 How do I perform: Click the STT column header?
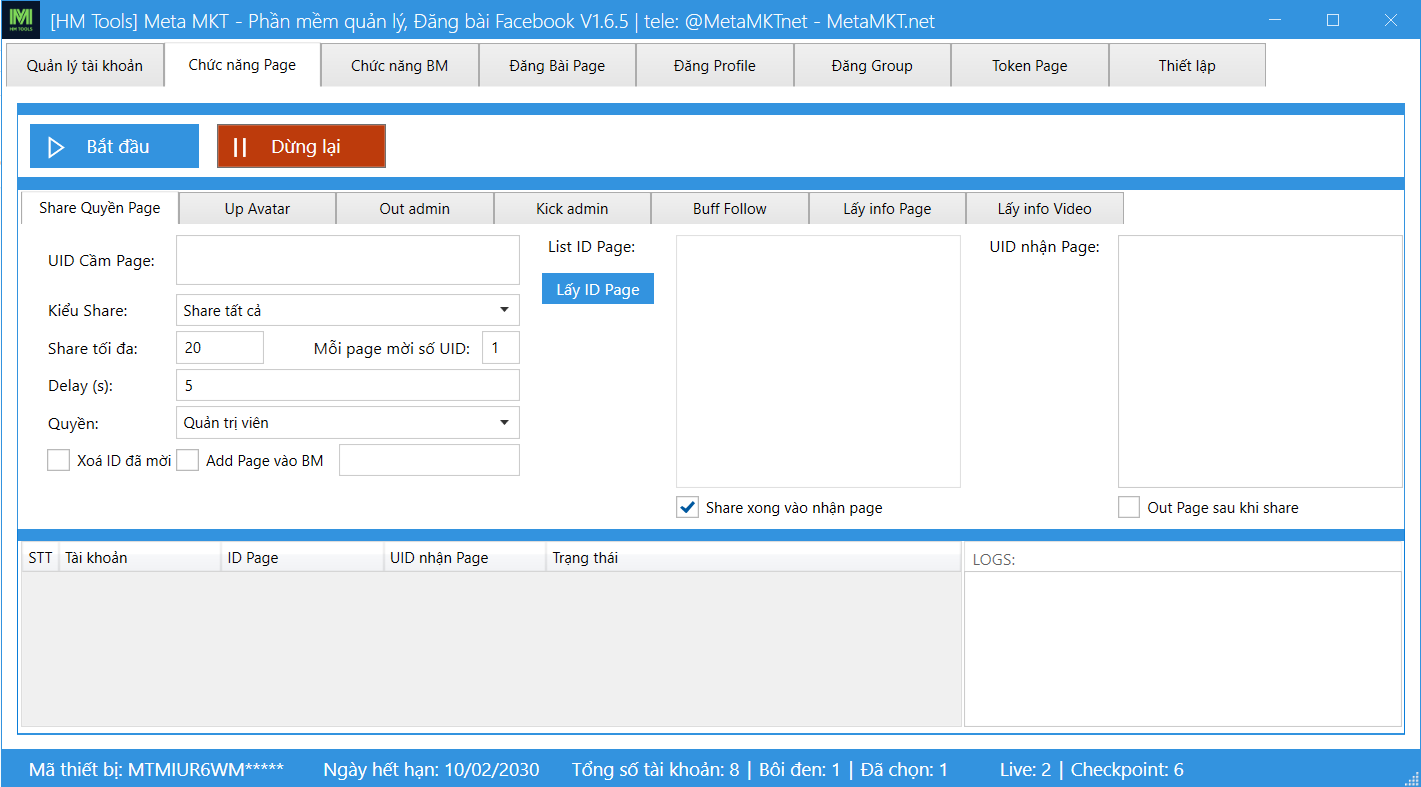pyautogui.click(x=40, y=558)
